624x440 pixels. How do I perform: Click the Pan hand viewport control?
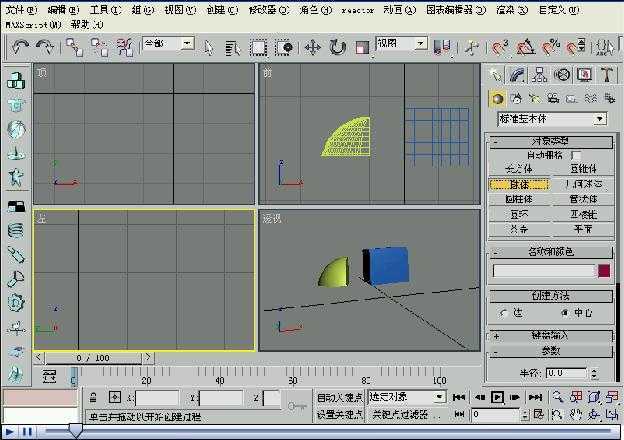[575, 415]
